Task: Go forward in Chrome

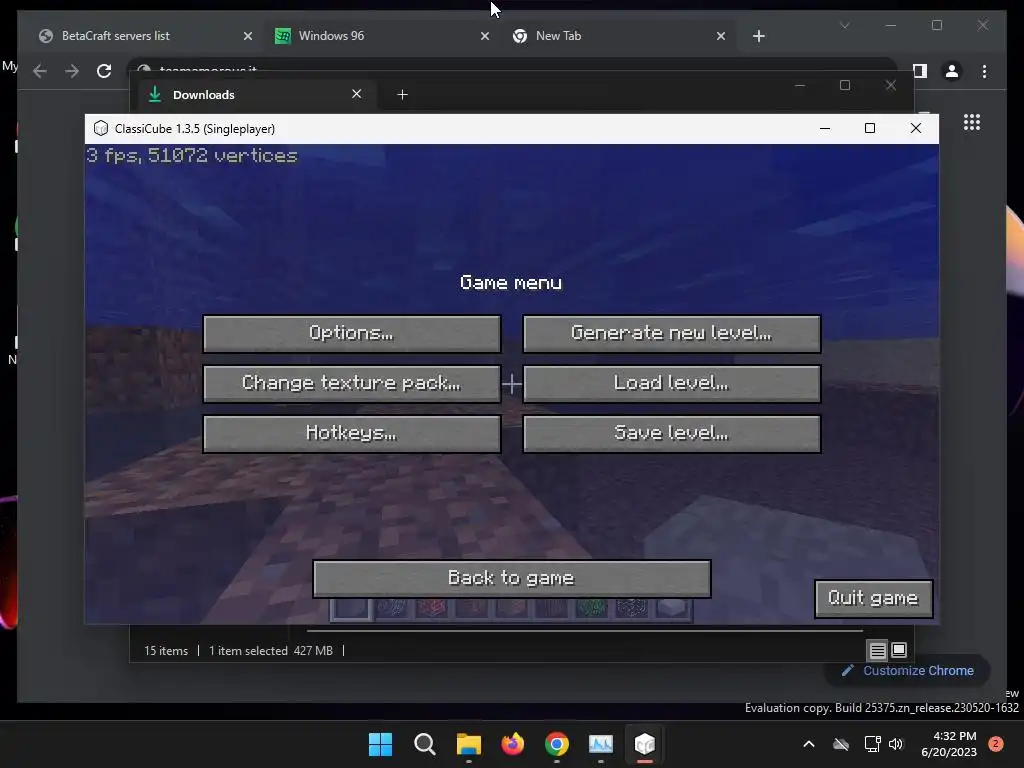Action: click(72, 71)
